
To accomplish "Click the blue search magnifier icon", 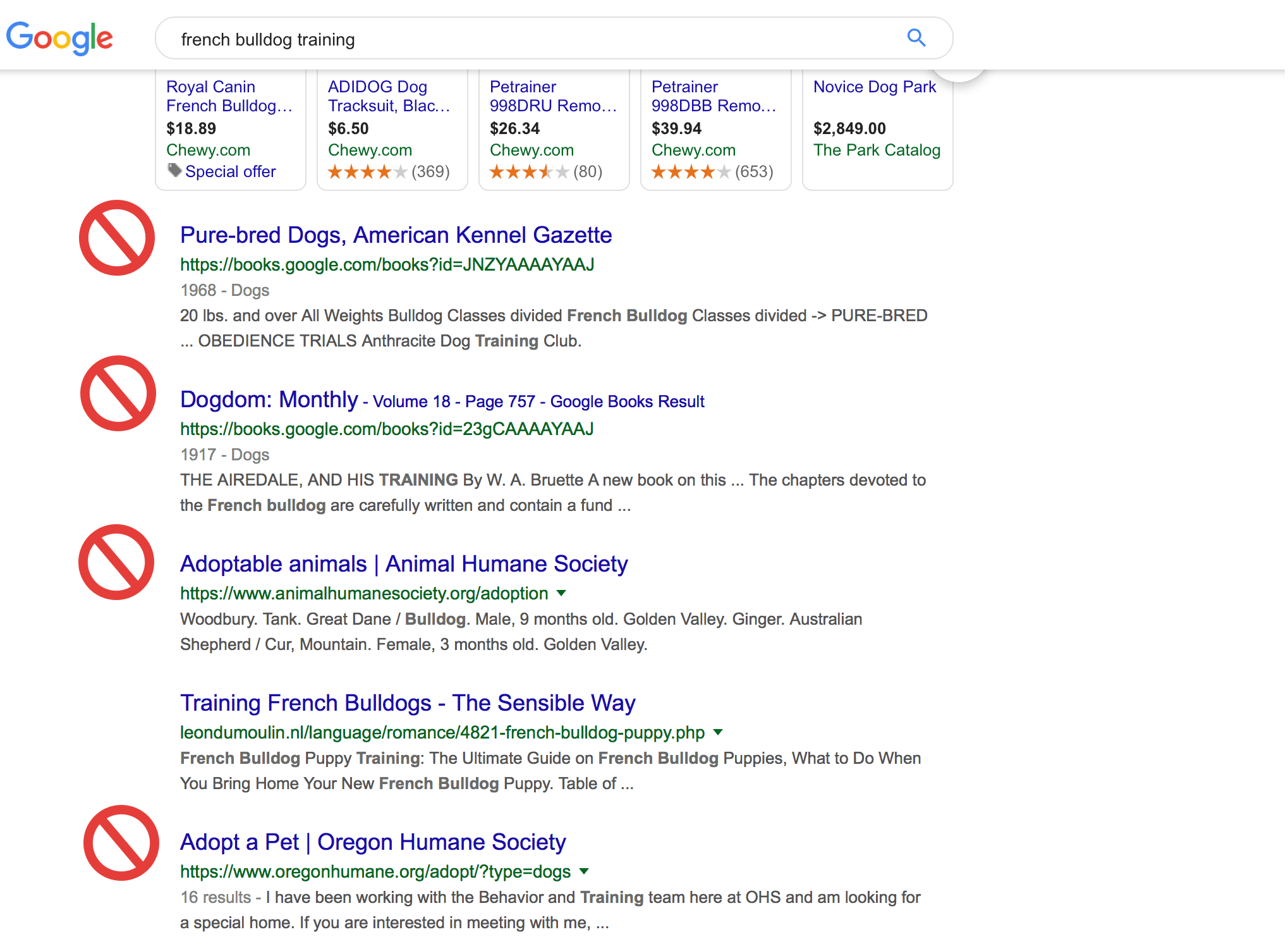I will tap(916, 38).
